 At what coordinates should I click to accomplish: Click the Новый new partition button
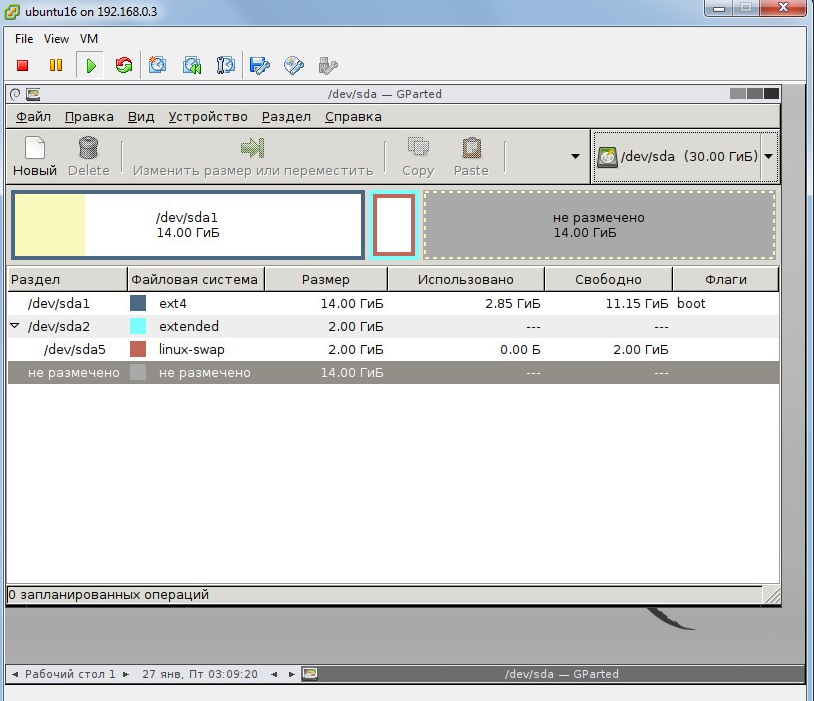35,156
